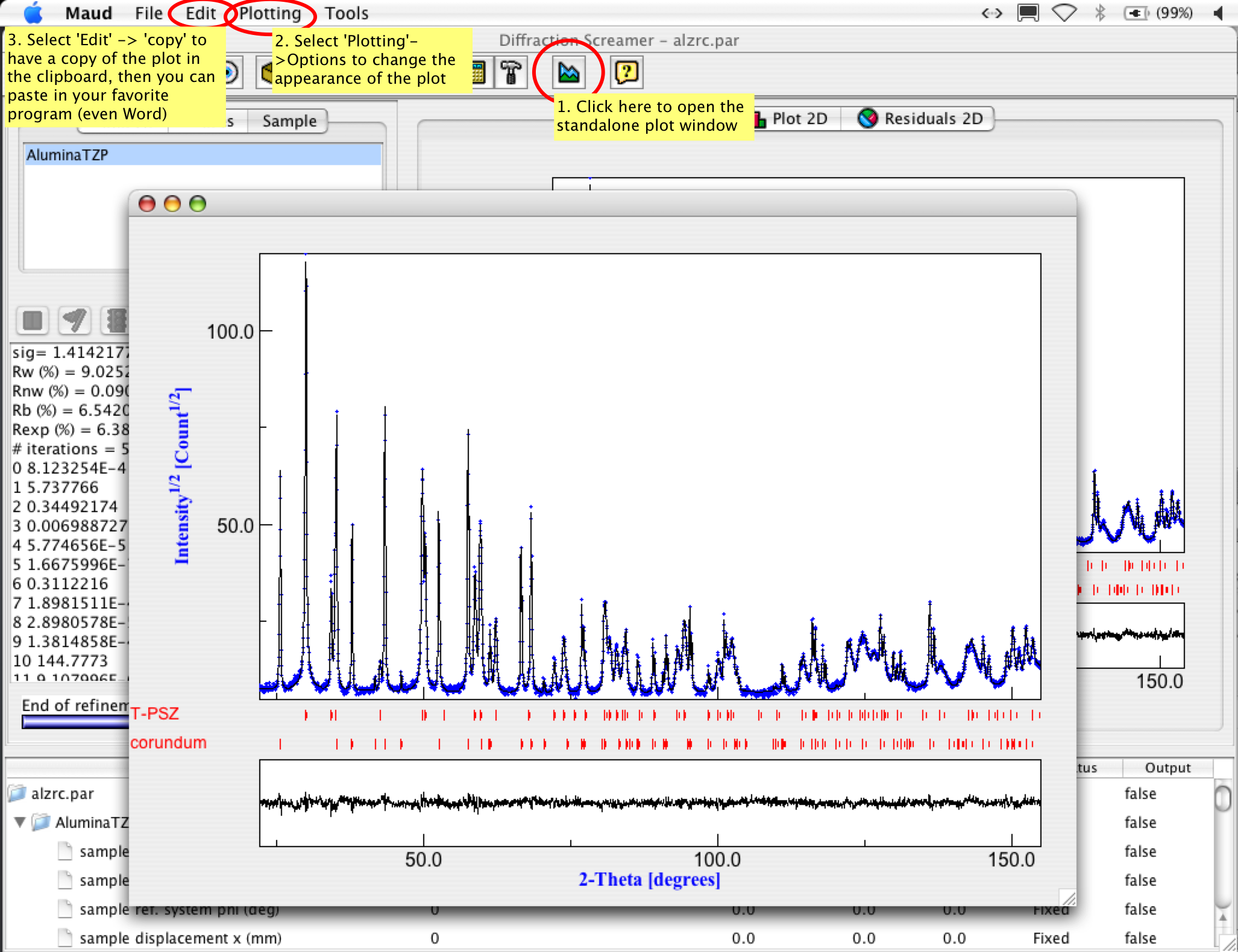Click the volume speaker icon in menu bar
Screen dimensions: 1238x952
1218,13
